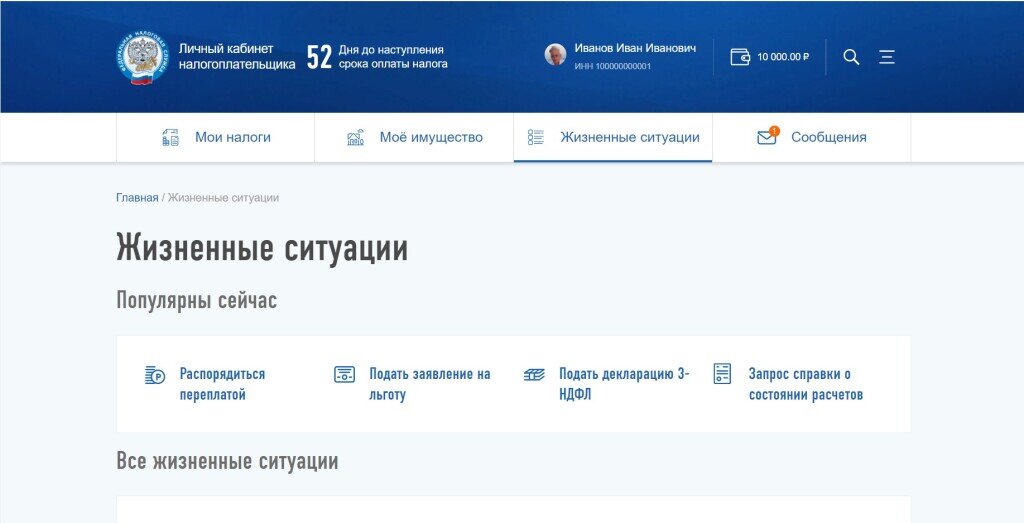The width and height of the screenshot is (1024, 523).
Task: Open Распорядиться переплатой link
Action: [222, 385]
